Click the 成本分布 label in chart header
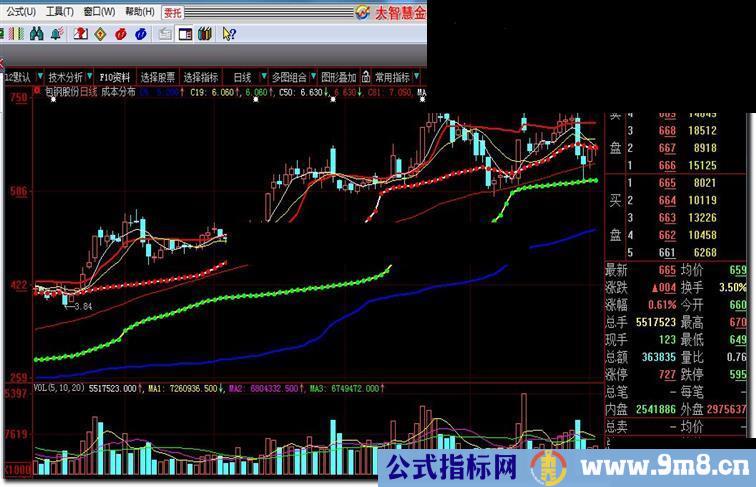The height and width of the screenshot is (487, 756). point(118,92)
